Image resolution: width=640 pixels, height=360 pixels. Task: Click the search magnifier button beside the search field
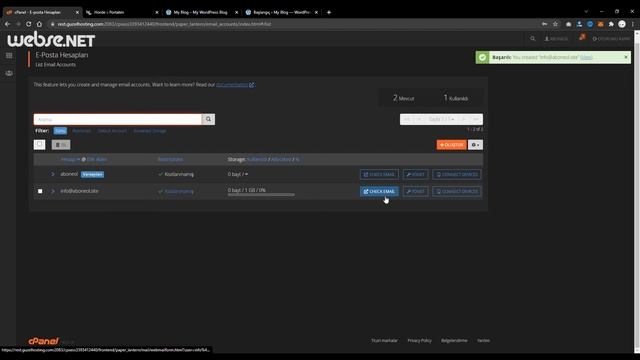click(208, 119)
